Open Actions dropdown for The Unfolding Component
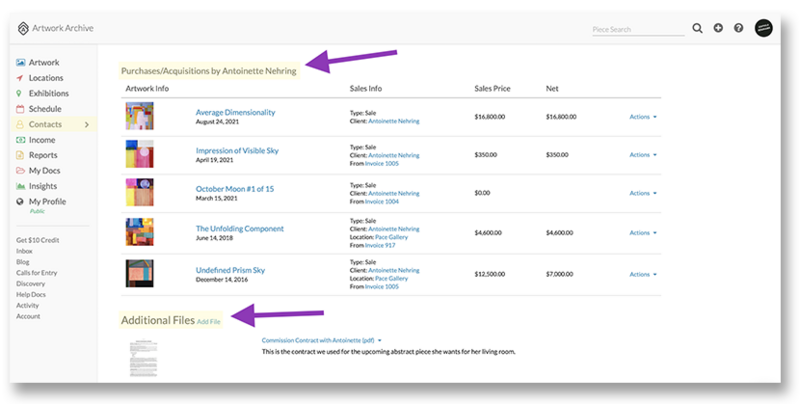The width and height of the screenshot is (800, 404). tap(643, 233)
